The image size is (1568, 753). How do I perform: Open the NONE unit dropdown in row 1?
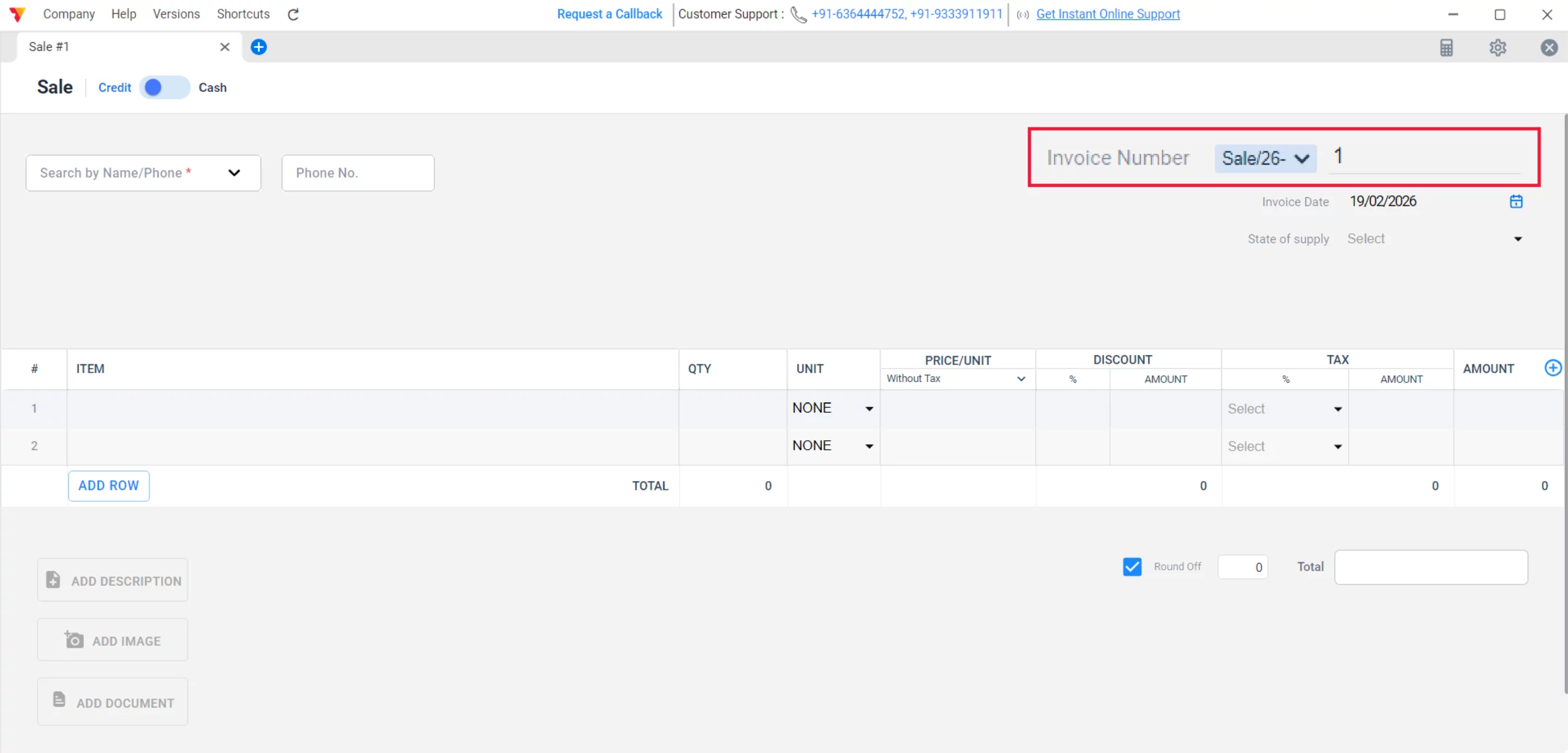832,408
